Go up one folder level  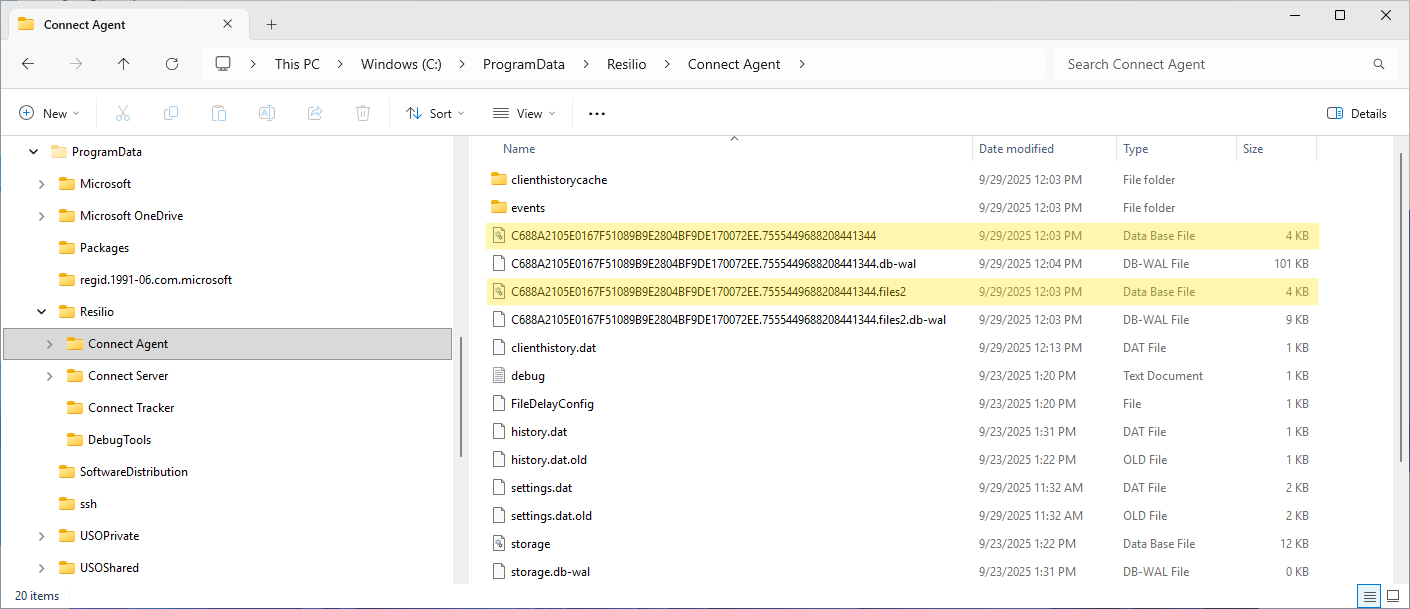coord(122,63)
